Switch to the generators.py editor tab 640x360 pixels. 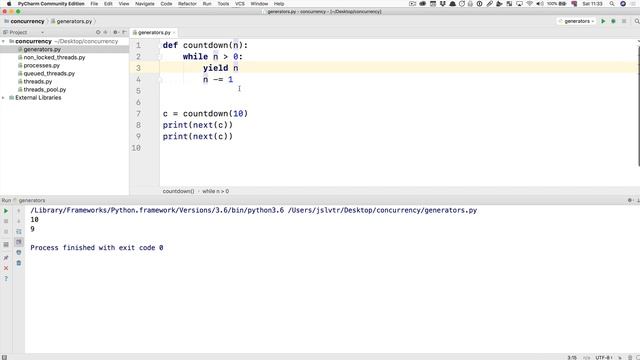[154, 33]
